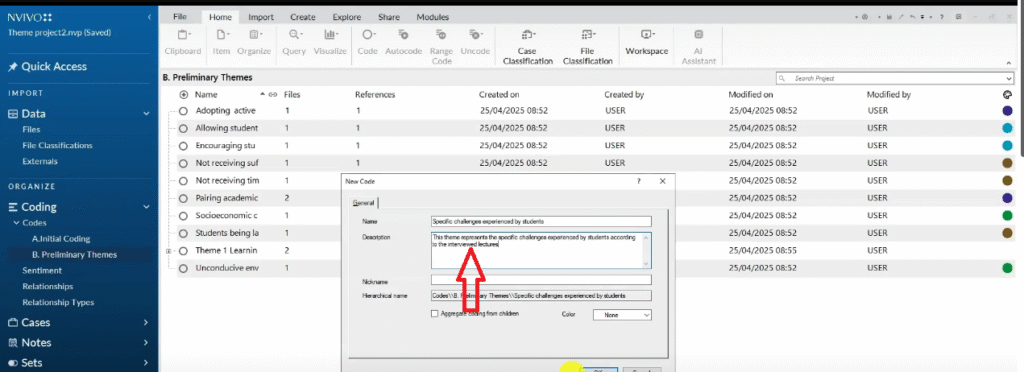Image resolution: width=1024 pixels, height=372 pixels.
Task: Open the A.Initial Coding folder
Action: pyautogui.click(x=61, y=239)
